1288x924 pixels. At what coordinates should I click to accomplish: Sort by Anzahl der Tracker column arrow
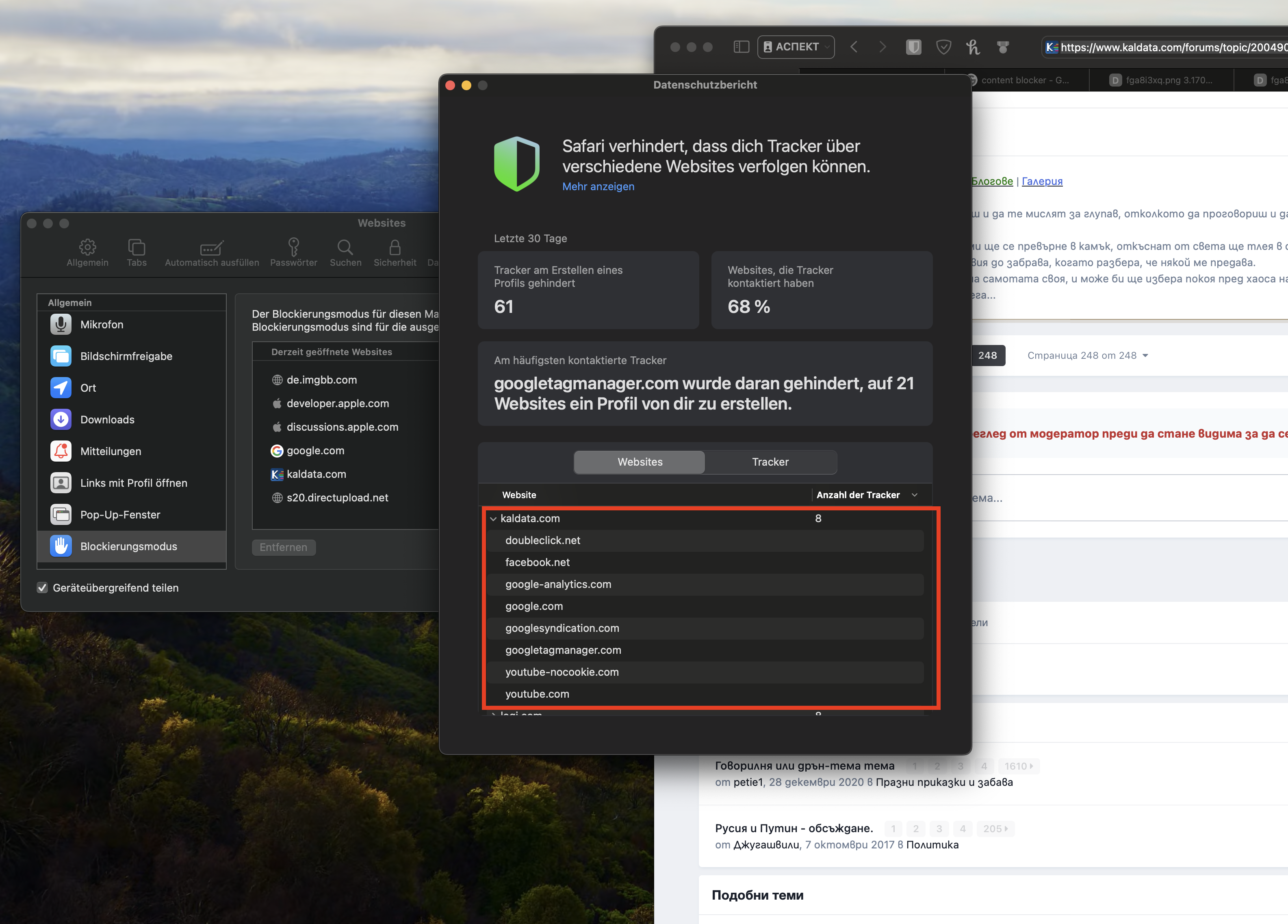click(914, 495)
